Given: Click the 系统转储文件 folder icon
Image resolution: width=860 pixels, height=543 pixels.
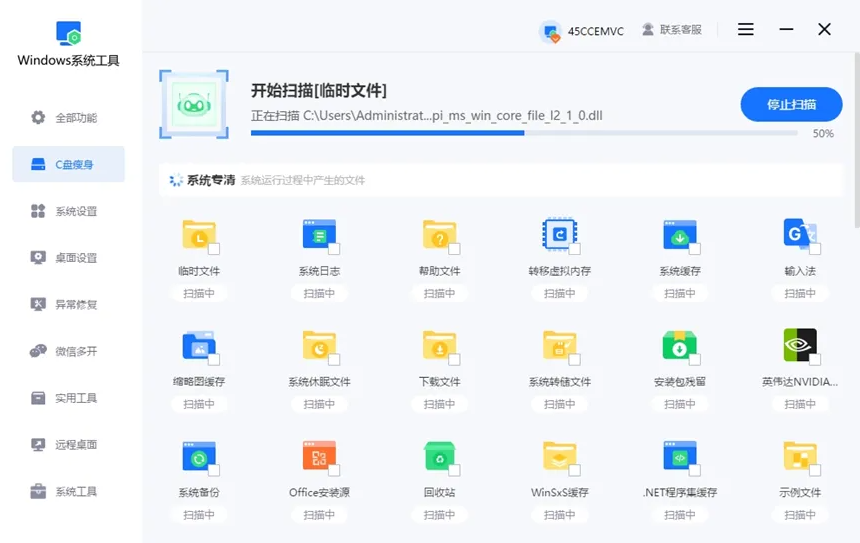Looking at the screenshot, I should tap(559, 346).
